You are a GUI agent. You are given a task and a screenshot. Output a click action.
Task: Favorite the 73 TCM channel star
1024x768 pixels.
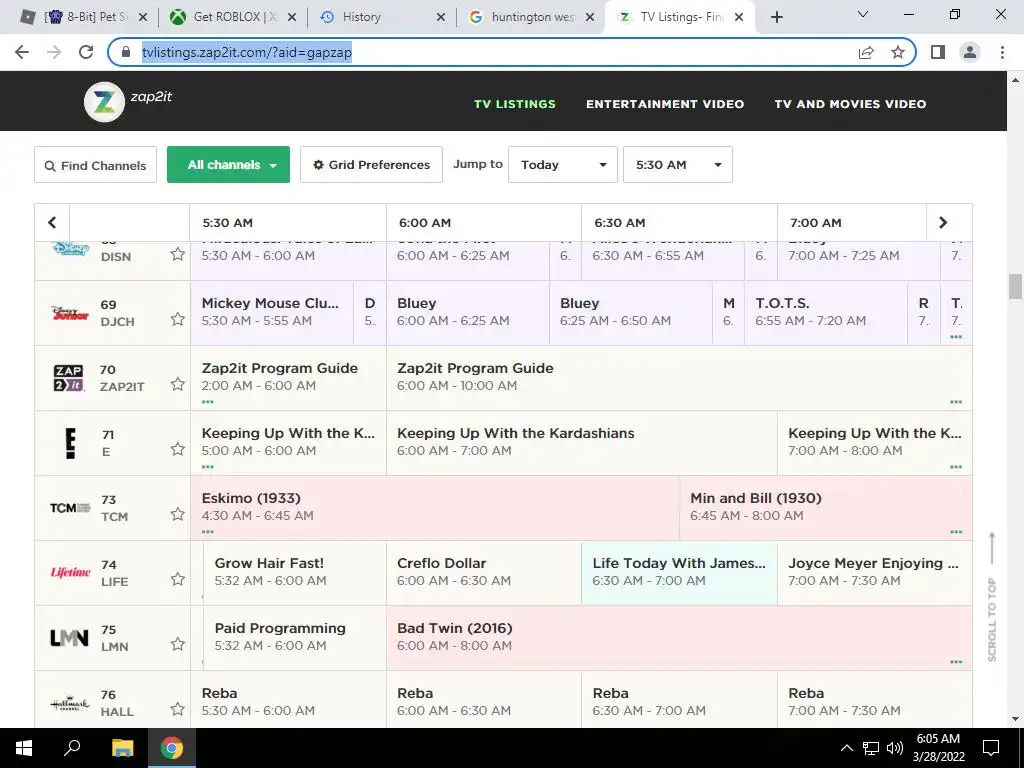point(178,514)
